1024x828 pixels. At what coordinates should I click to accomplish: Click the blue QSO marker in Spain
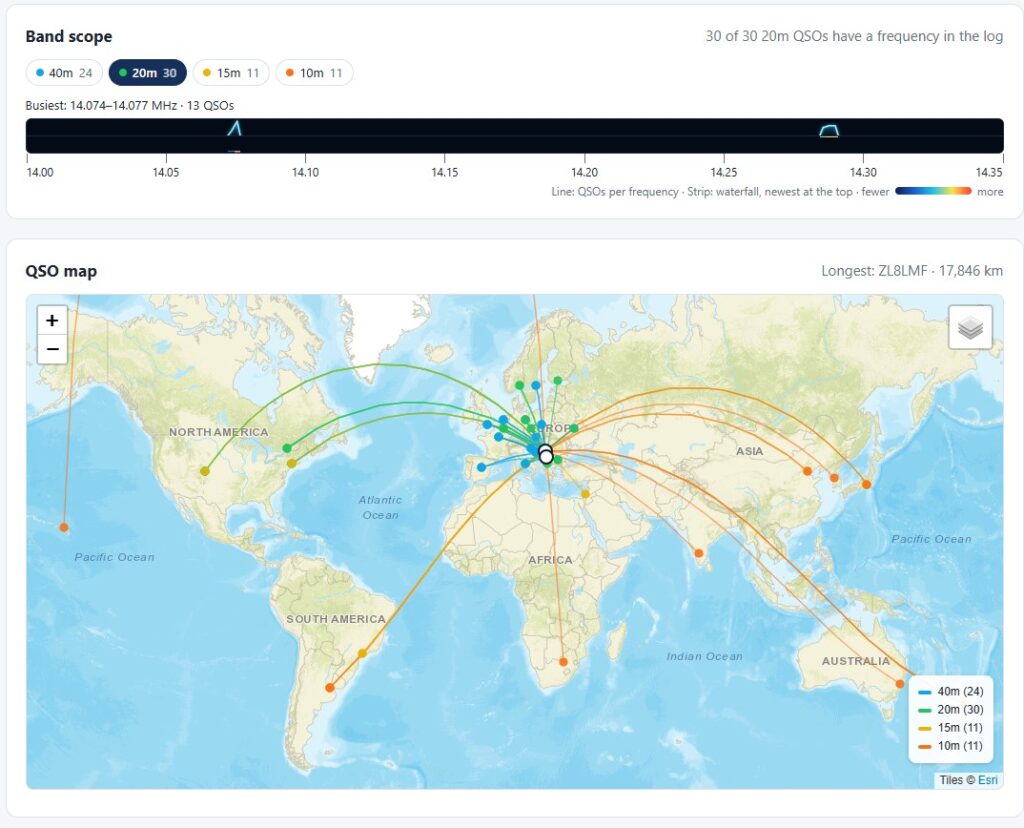coord(481,468)
